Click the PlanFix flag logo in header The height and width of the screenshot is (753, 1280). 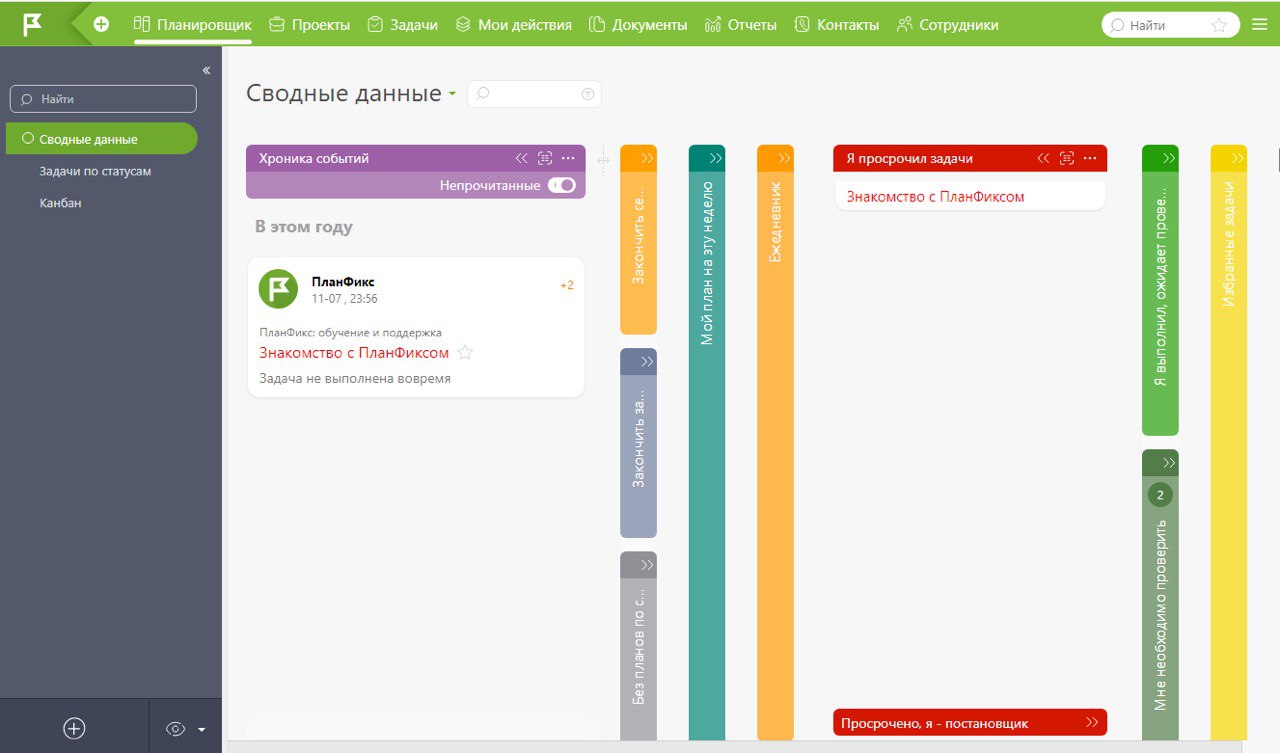point(33,24)
